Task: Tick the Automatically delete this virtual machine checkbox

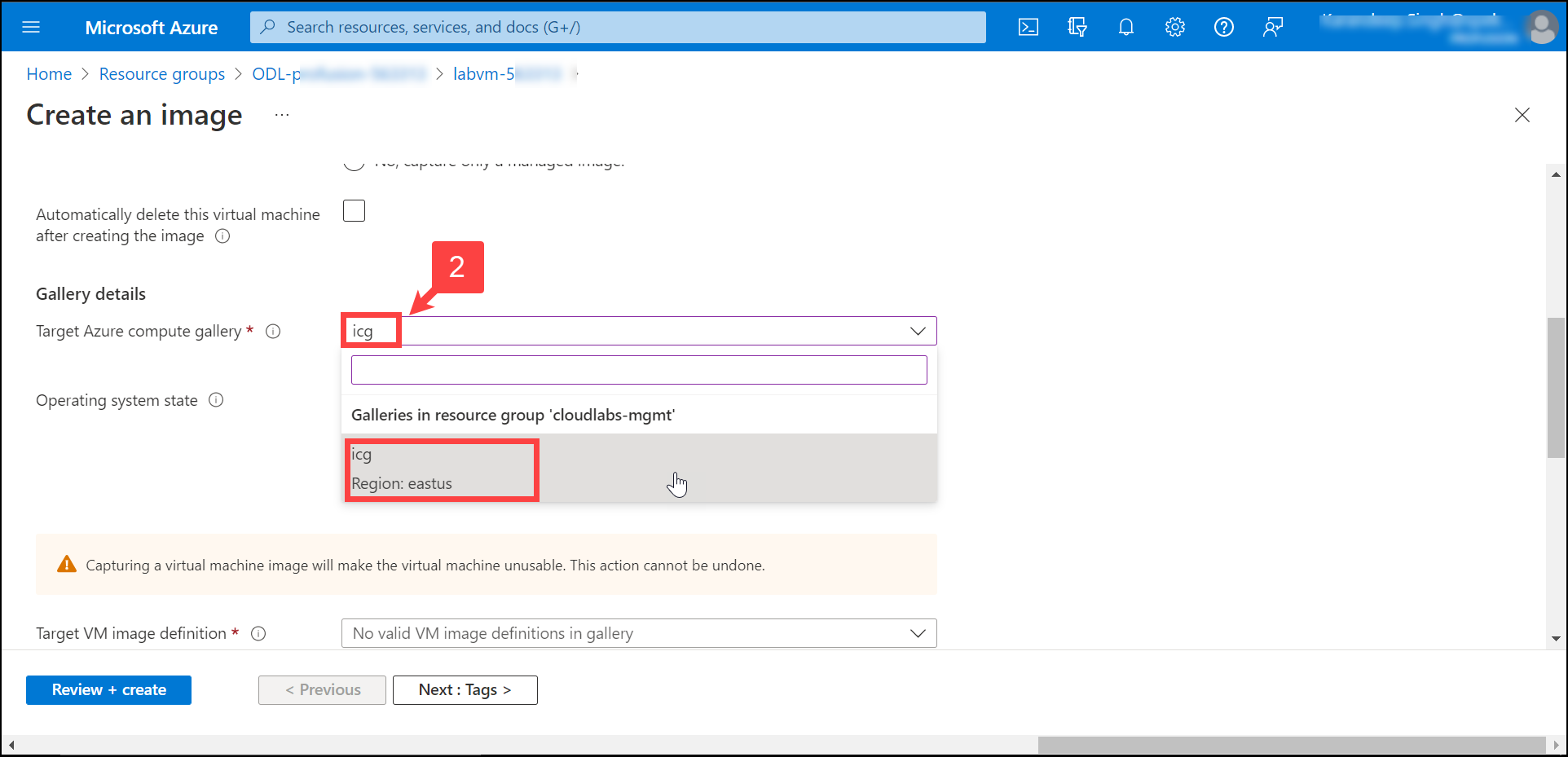Action: [354, 211]
